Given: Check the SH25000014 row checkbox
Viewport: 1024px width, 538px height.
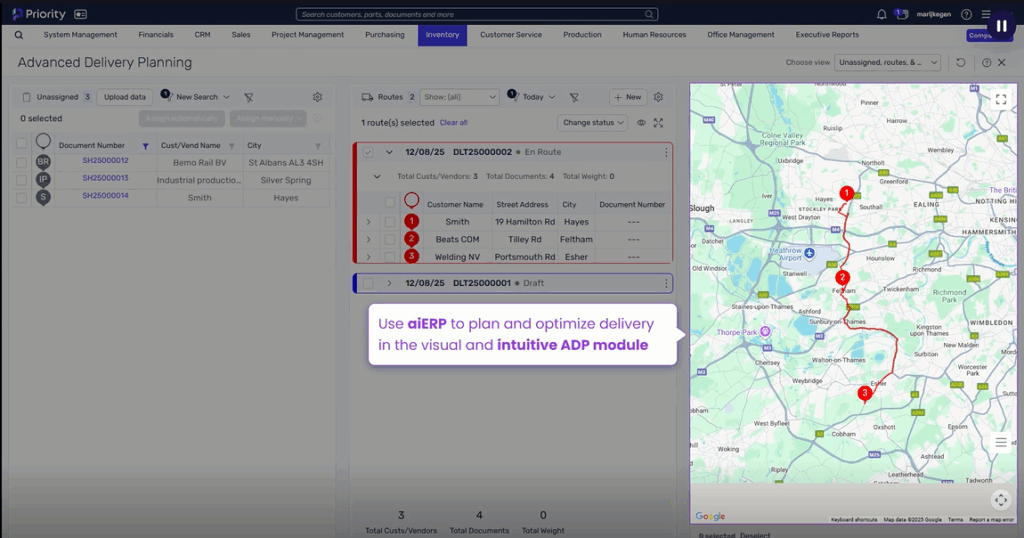Looking at the screenshot, I should point(22,197).
